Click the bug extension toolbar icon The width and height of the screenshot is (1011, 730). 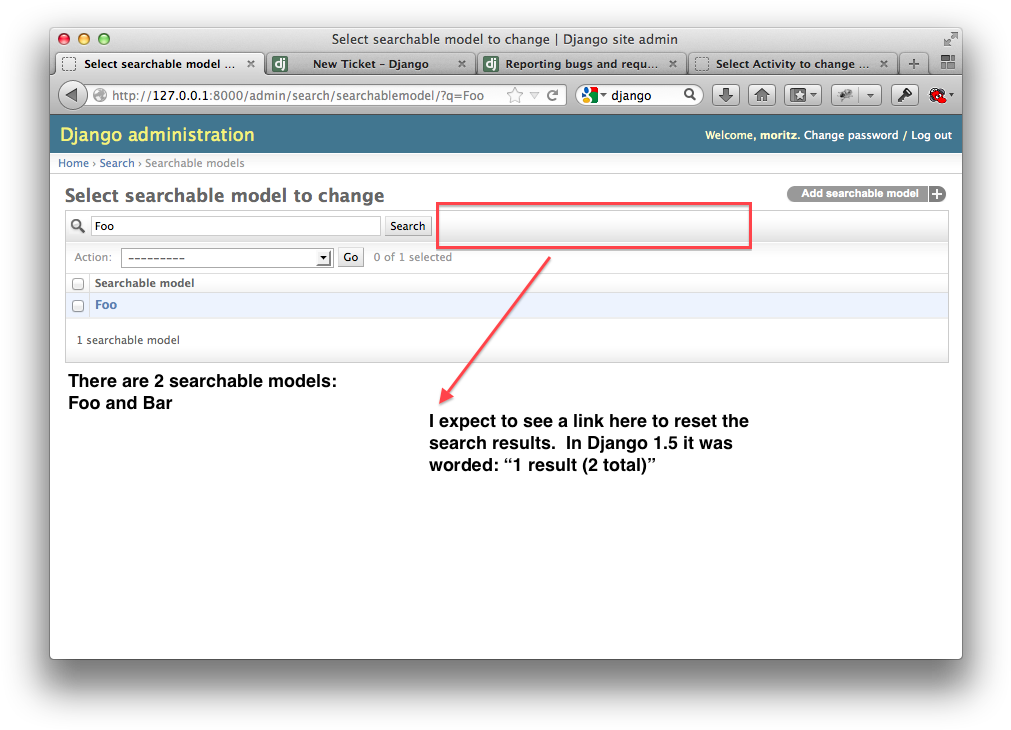point(845,95)
